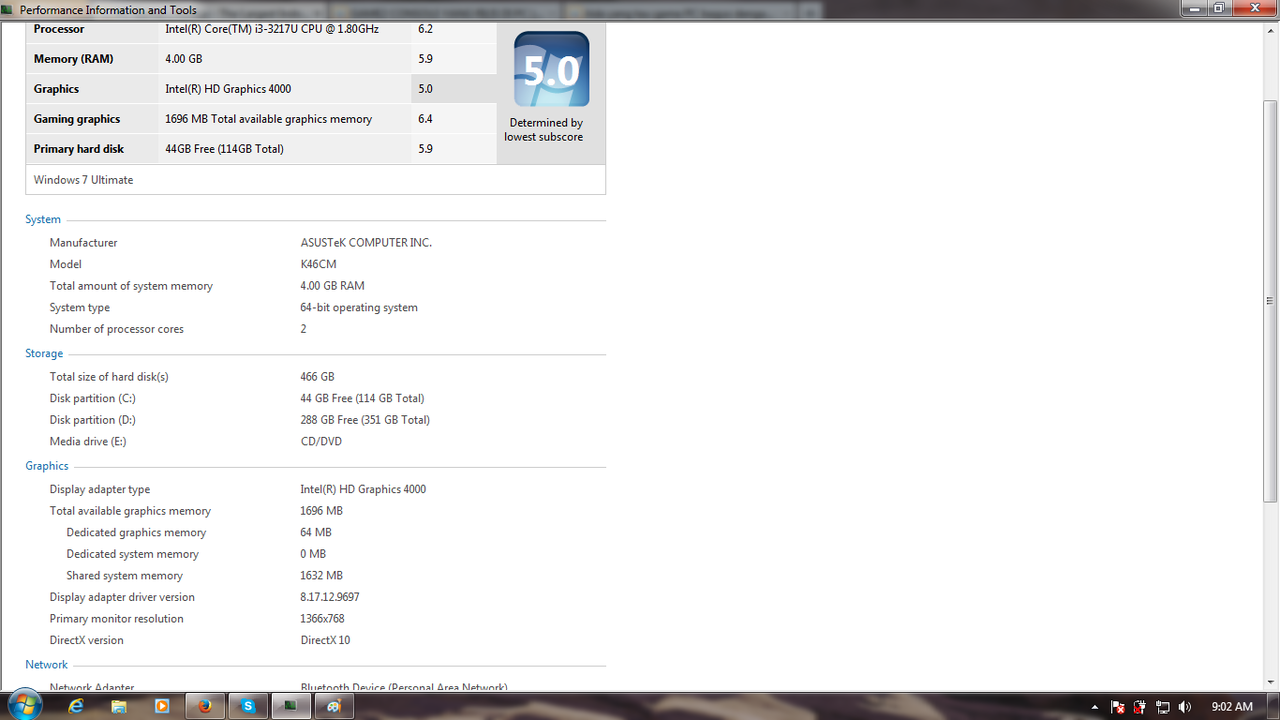1280x720 pixels.
Task: Launch Internet Explorer from the taskbar
Action: pyautogui.click(x=76, y=706)
